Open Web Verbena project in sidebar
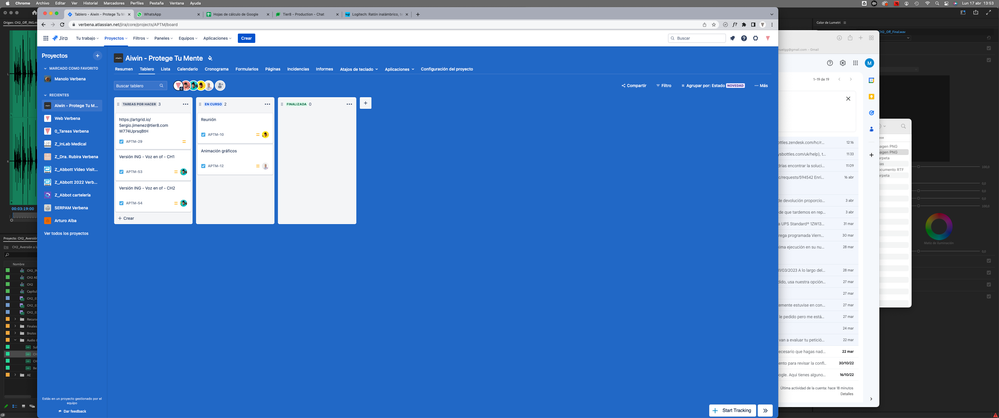This screenshot has width=999, height=418. [72, 118]
